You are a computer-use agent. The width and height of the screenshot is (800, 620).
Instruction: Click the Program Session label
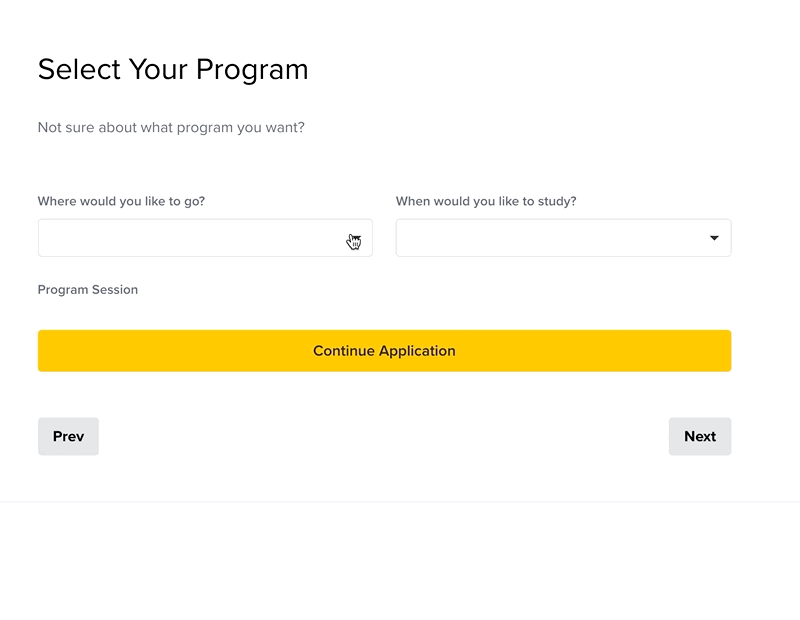pyautogui.click(x=87, y=289)
